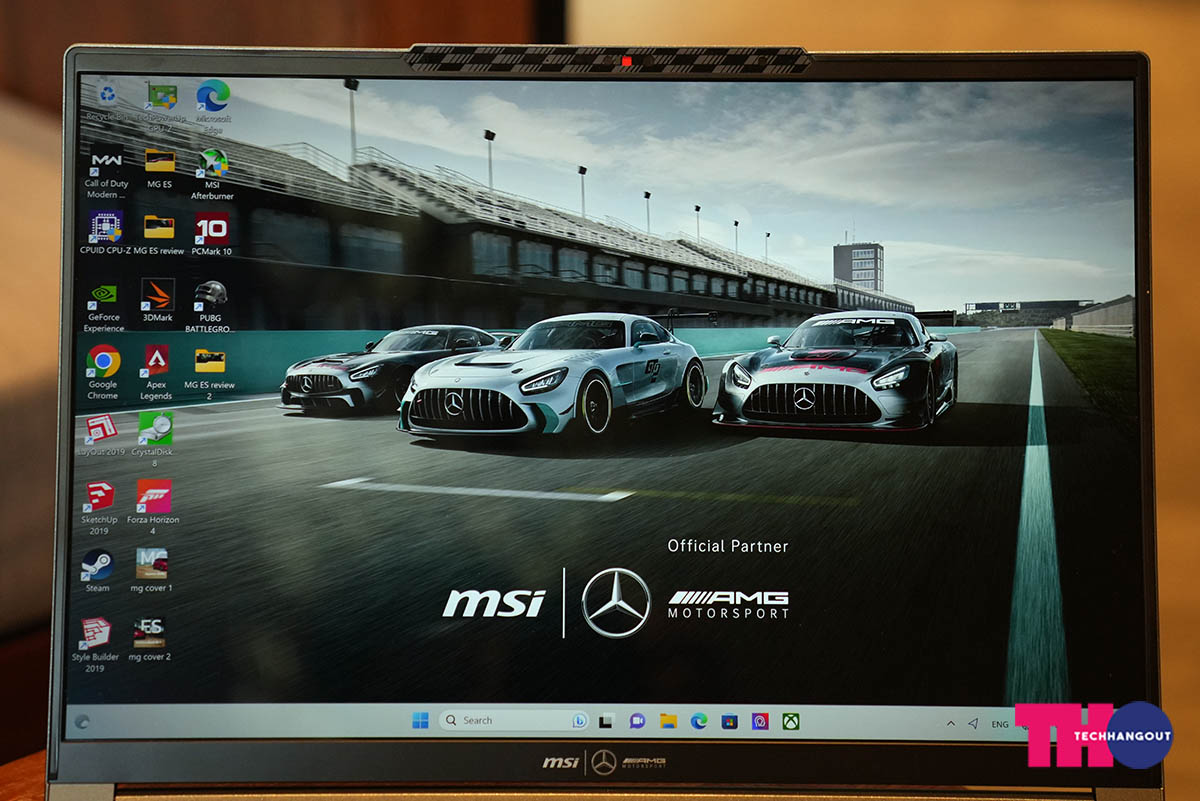Launch TechPowerUp GPU-Z shortcut
The image size is (1200, 801).
tap(160, 106)
